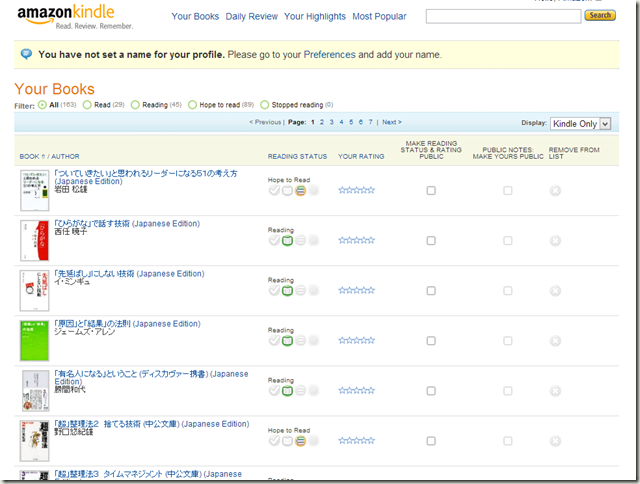This screenshot has height=484, width=640.
Task: Click the Search button
Action: [x=600, y=16]
